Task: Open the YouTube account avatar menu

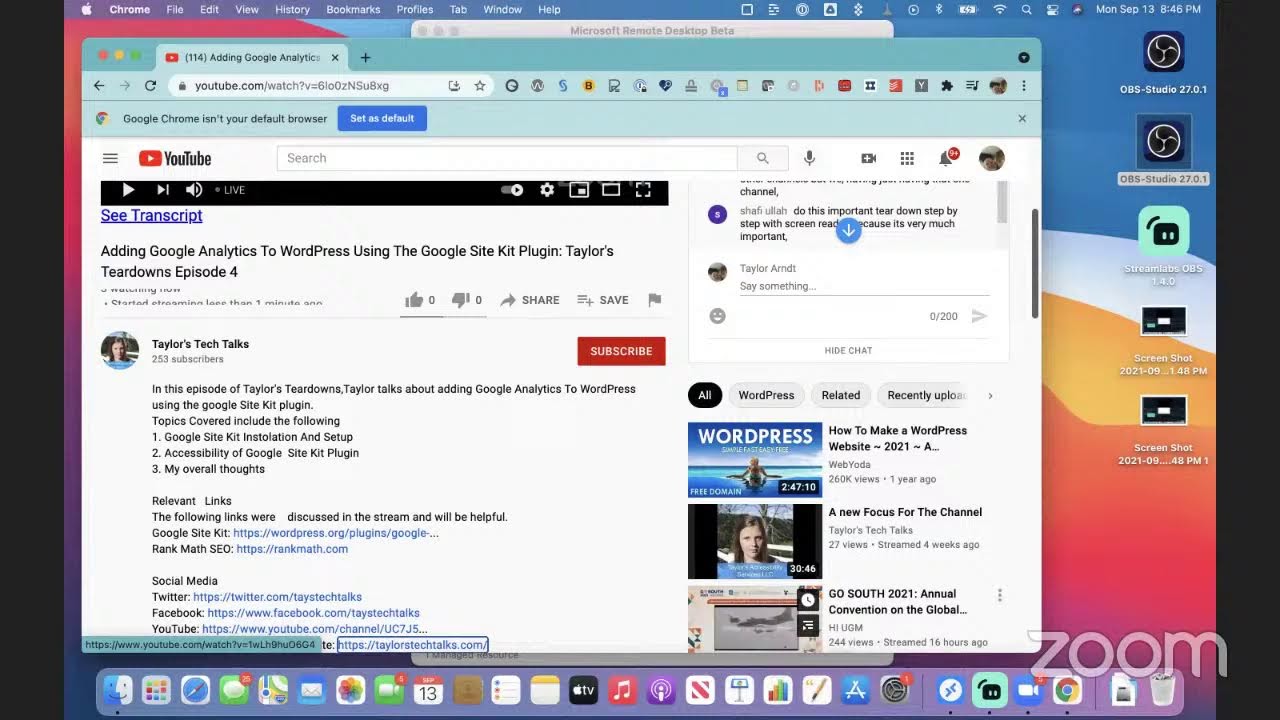Action: tap(992, 158)
